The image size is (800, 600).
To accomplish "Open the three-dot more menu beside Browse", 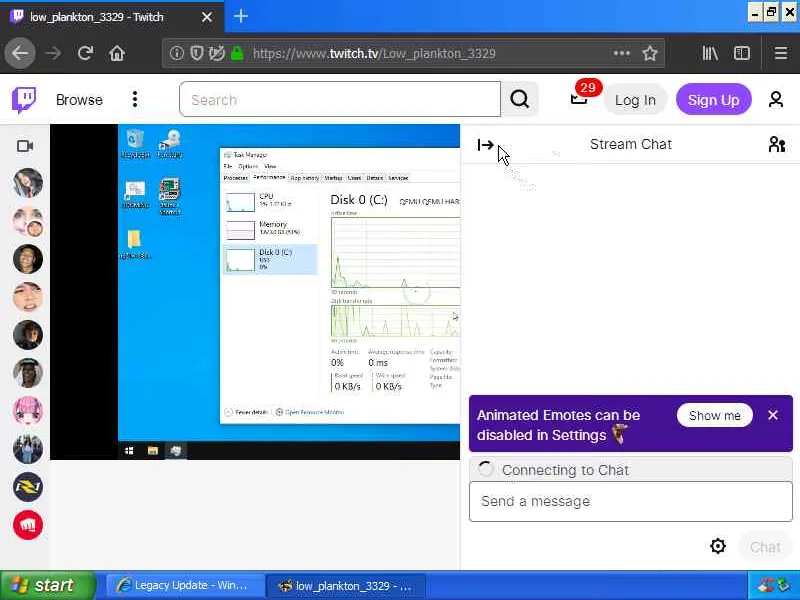I will click(135, 99).
